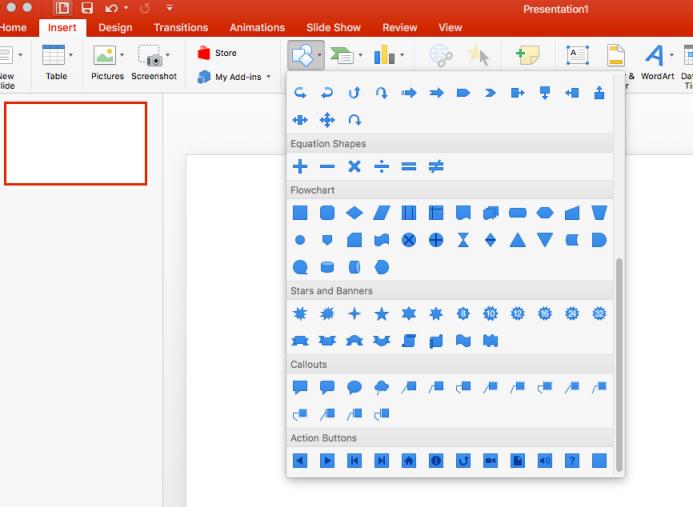This screenshot has height=507, width=693.
Task: Insert the Wave banner shape
Action: (463, 341)
